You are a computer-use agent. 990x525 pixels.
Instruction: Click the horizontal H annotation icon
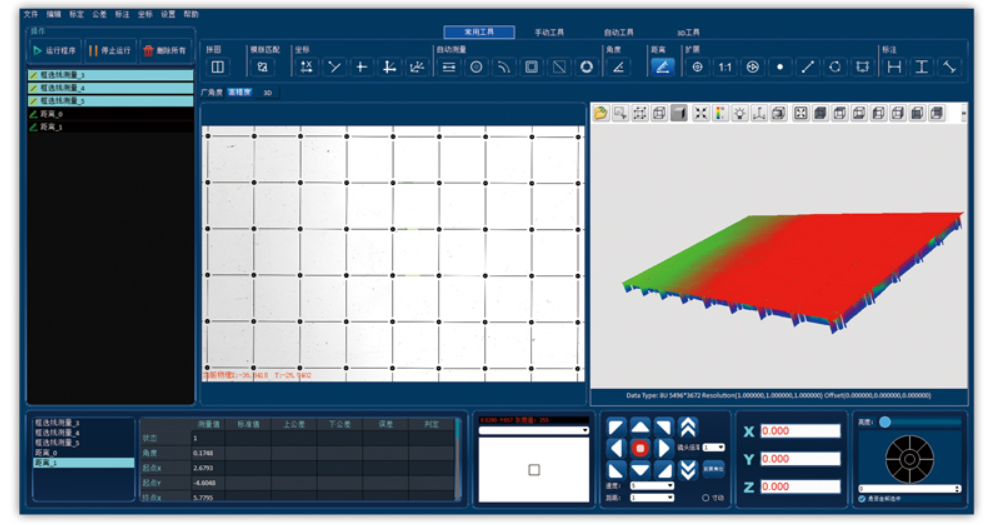point(894,67)
